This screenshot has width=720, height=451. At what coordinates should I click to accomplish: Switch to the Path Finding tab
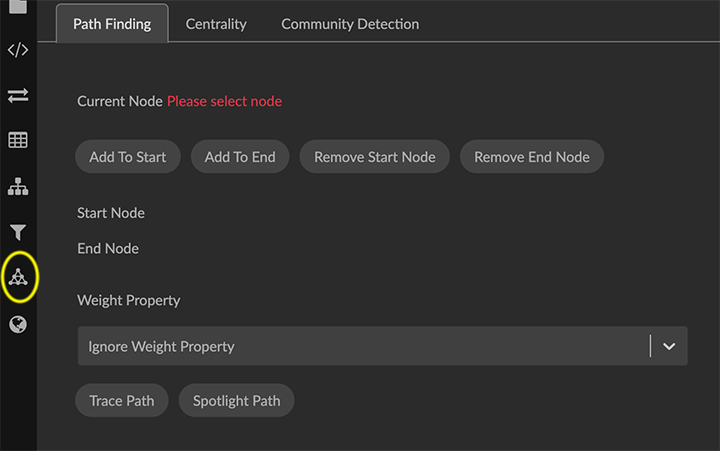111,24
